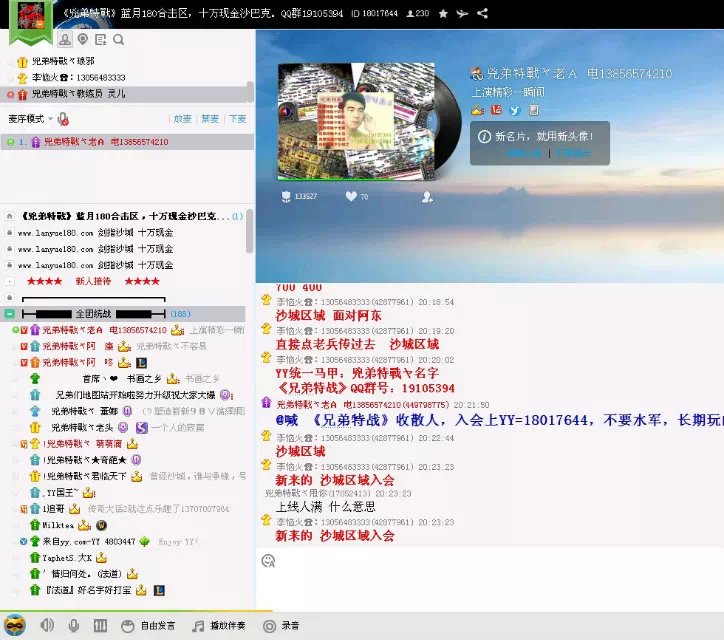The image size is (724, 640).
Task: Collapse the 全团统战 channel group
Action: coord(10,313)
